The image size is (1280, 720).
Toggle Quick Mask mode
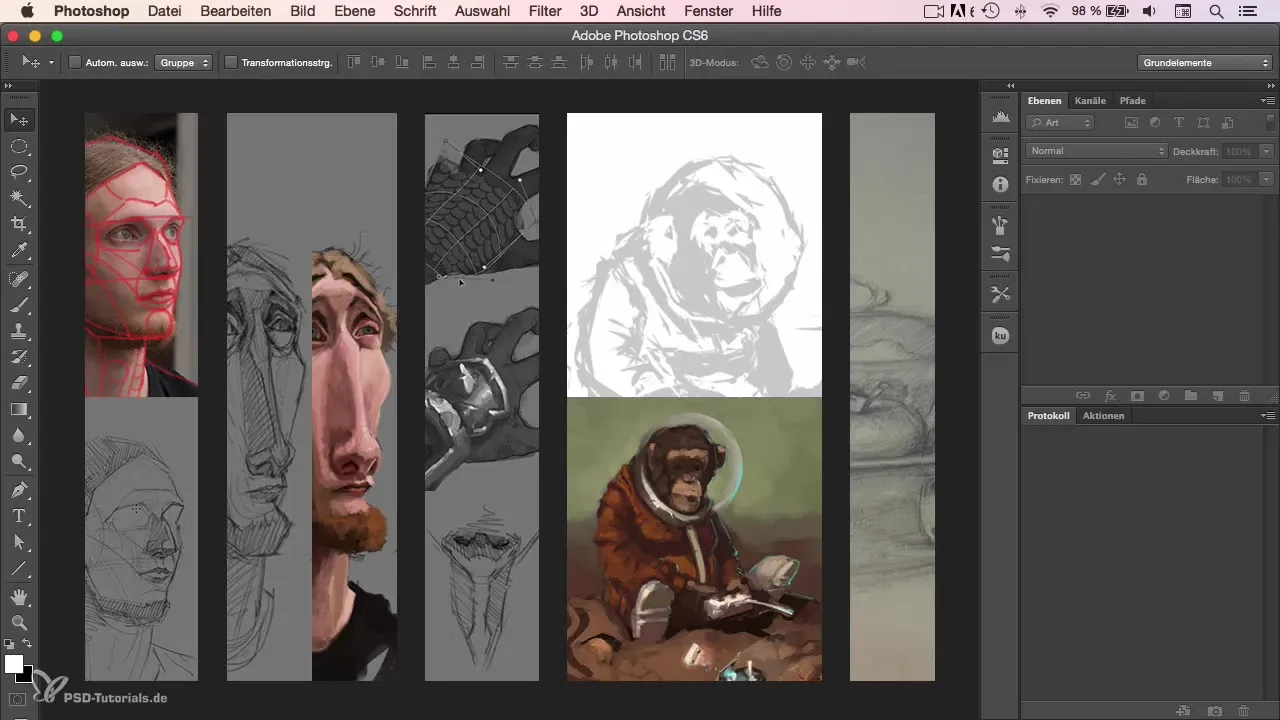(19, 699)
